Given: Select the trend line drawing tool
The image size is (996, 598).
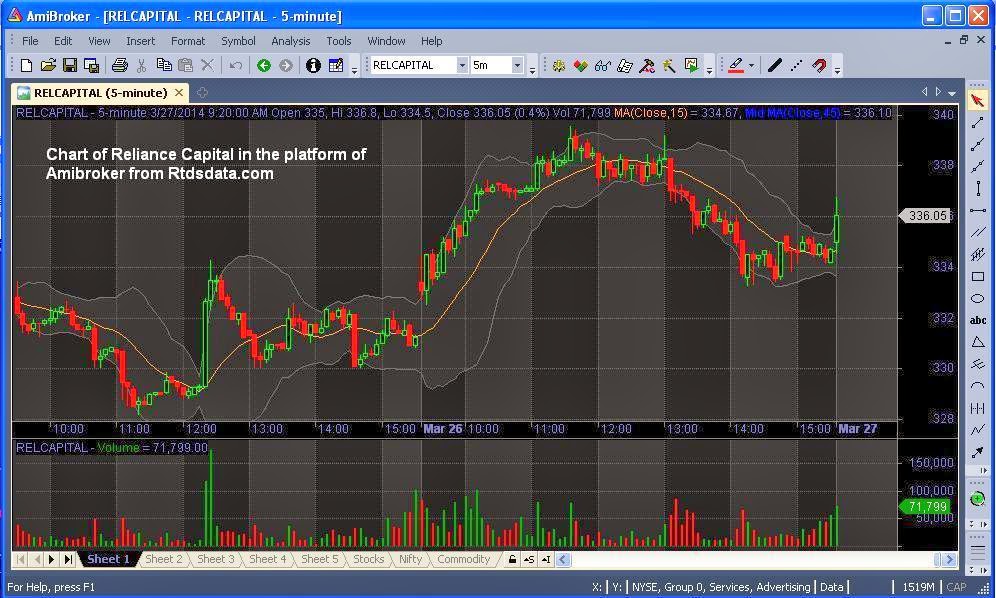Looking at the screenshot, I should pos(978,123).
